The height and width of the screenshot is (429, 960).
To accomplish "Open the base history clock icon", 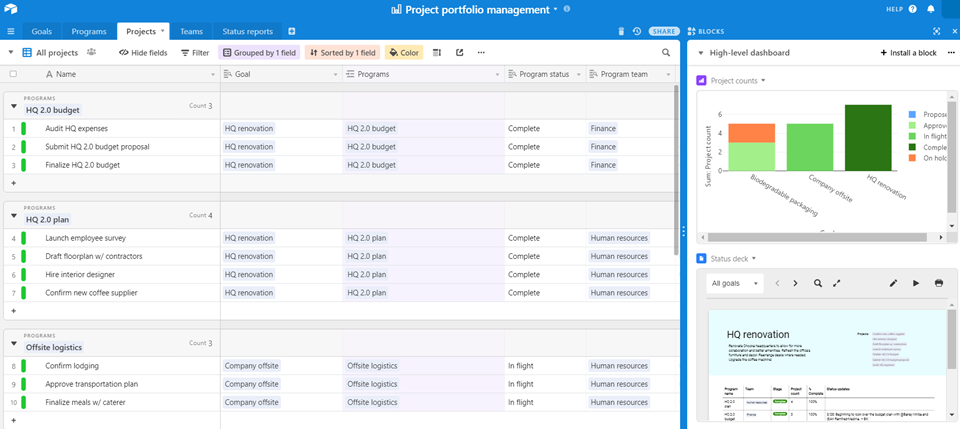I will click(637, 31).
